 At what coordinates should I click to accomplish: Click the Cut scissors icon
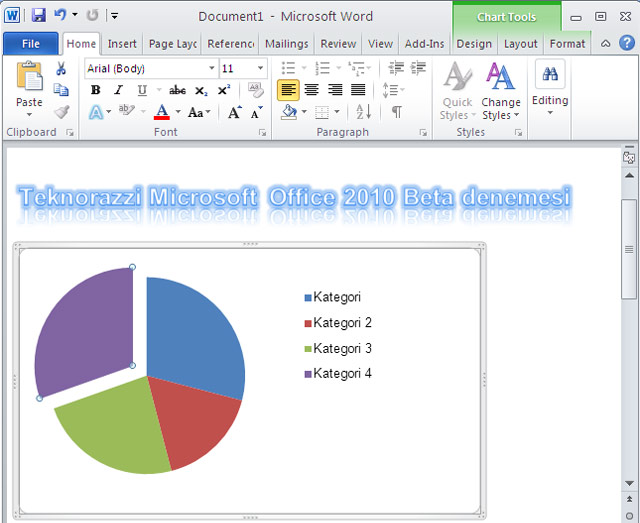[61, 69]
